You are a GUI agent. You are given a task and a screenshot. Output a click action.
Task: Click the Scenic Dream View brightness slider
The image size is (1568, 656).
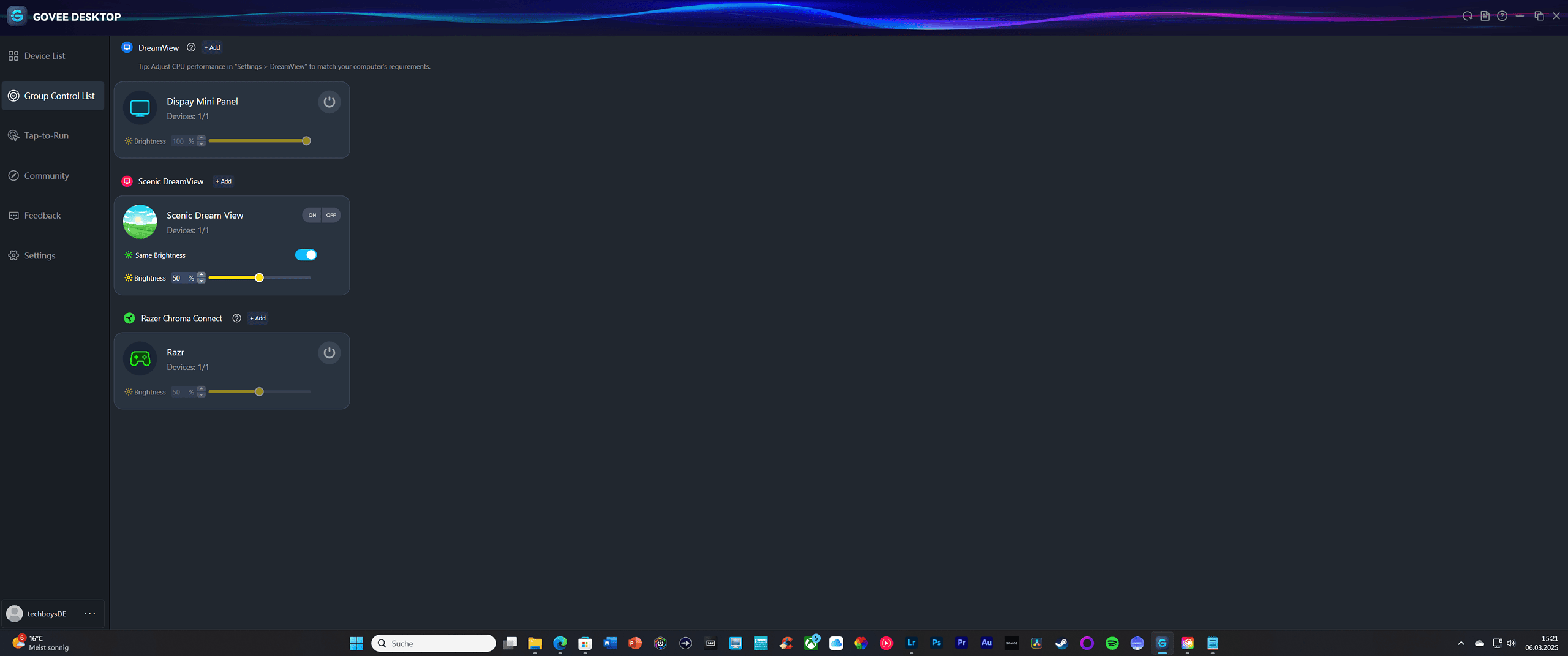click(260, 277)
